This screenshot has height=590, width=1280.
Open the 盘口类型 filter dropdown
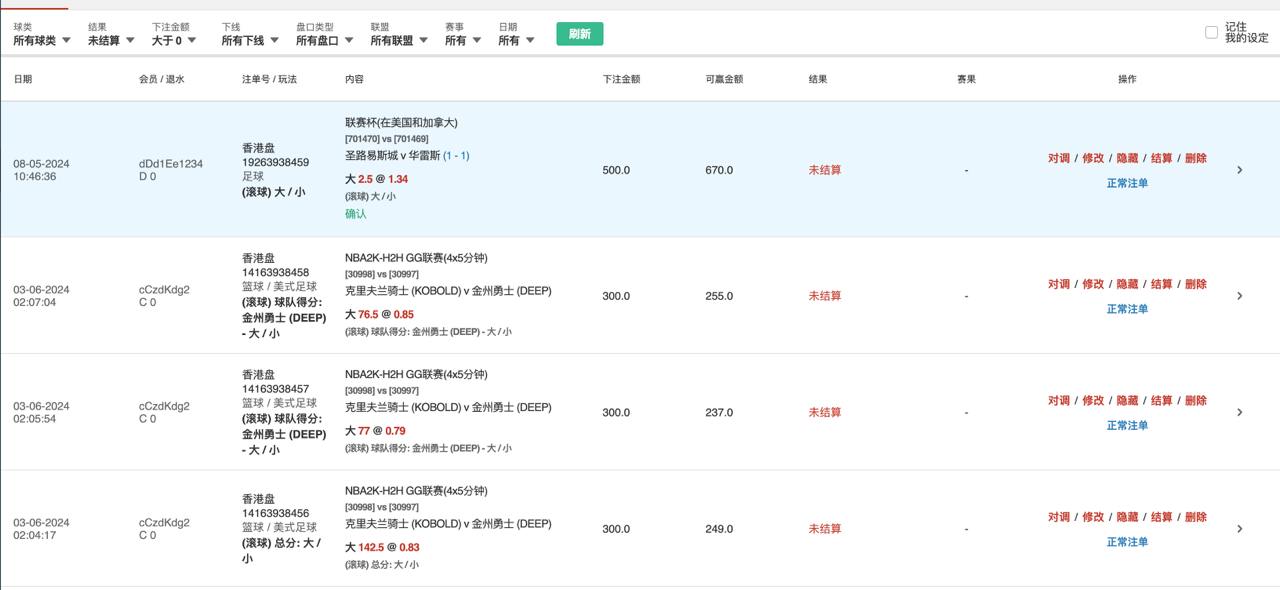pos(324,41)
